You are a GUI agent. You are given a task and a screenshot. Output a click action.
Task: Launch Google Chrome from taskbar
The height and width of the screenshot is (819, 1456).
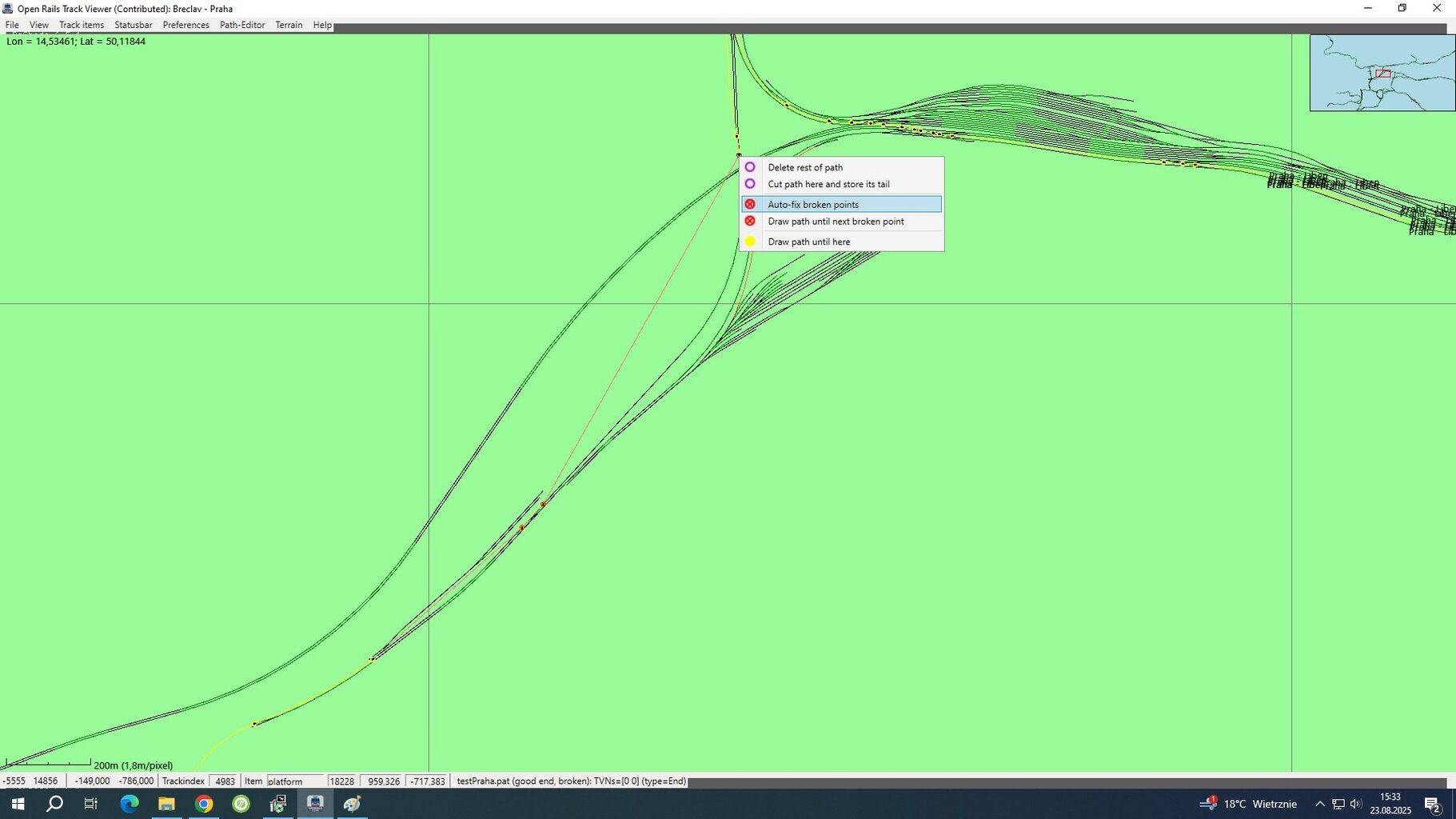click(204, 804)
